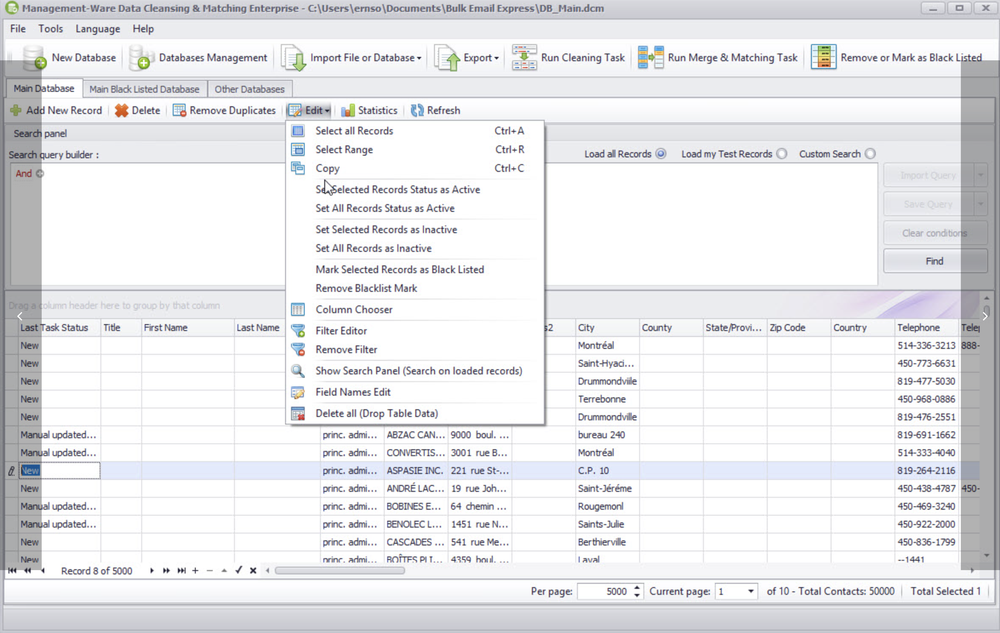Click the Remove Duplicates icon
This screenshot has height=633, width=1000.
point(179,110)
